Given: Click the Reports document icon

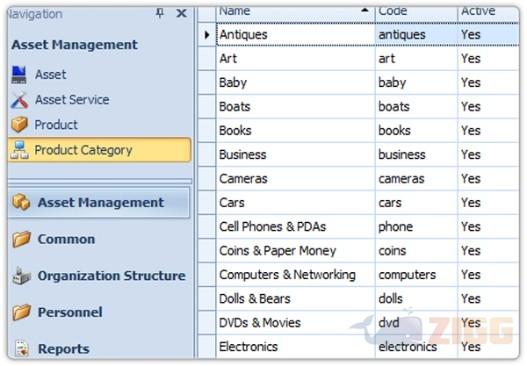Looking at the screenshot, I should pyautogui.click(x=22, y=349).
